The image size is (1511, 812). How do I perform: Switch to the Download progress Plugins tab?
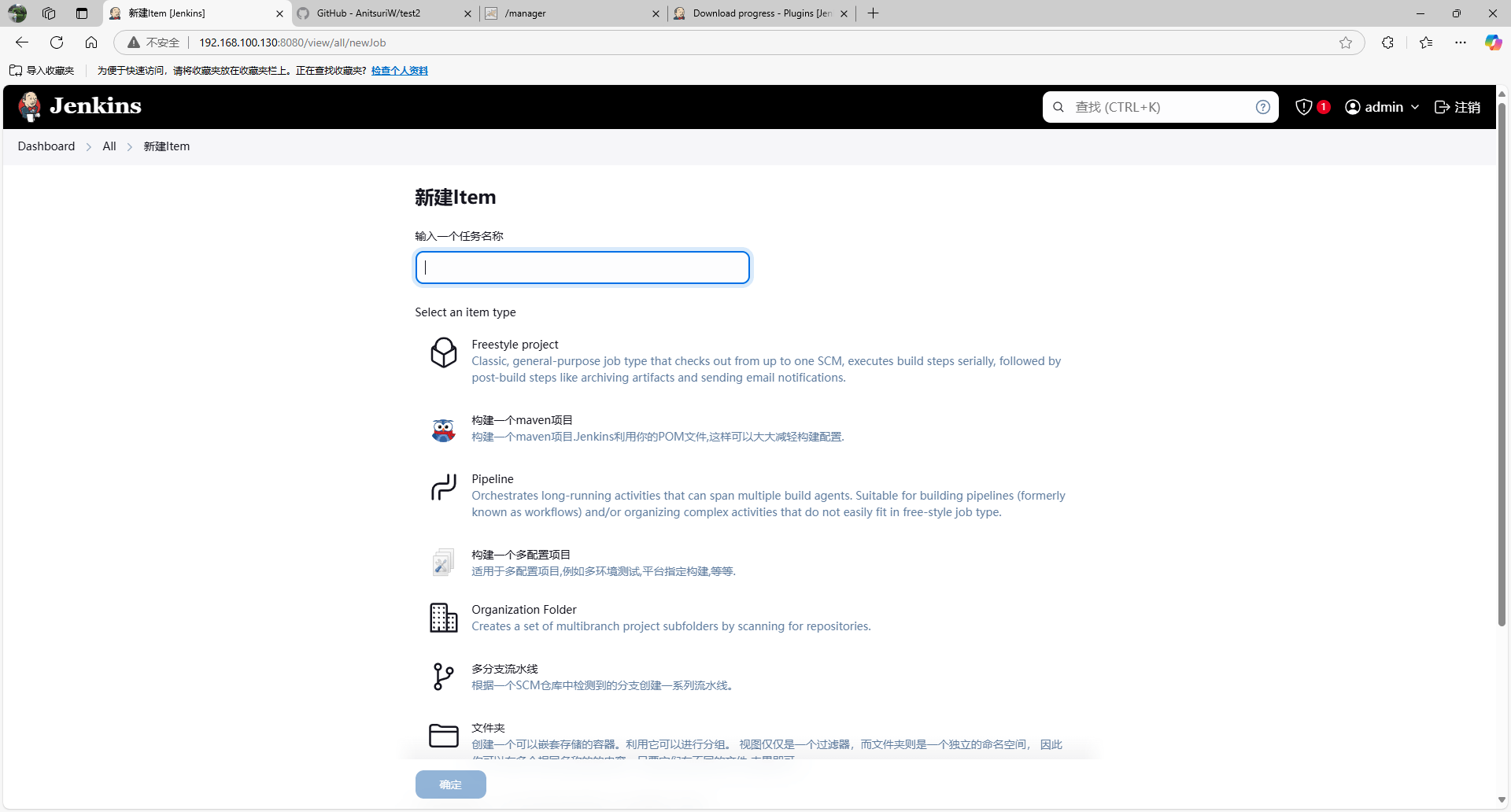761,13
